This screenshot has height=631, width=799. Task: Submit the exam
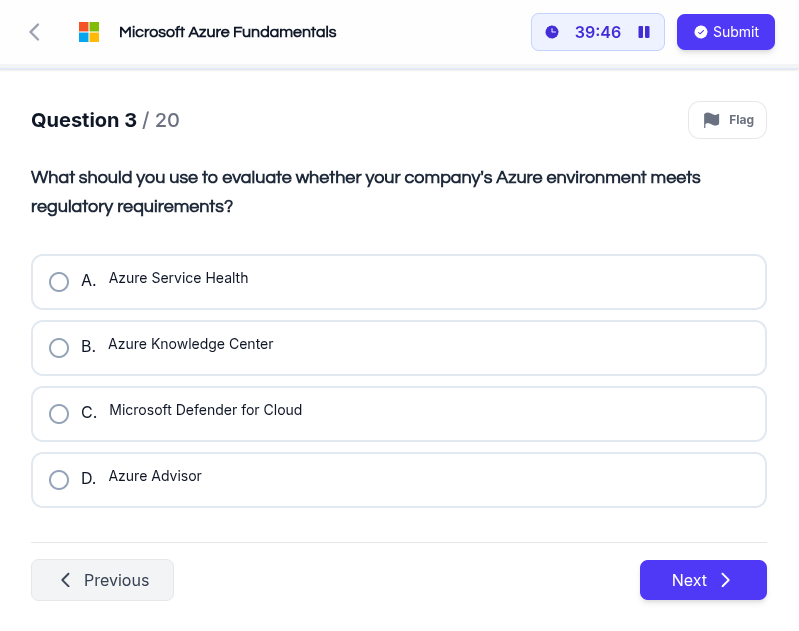[726, 32]
